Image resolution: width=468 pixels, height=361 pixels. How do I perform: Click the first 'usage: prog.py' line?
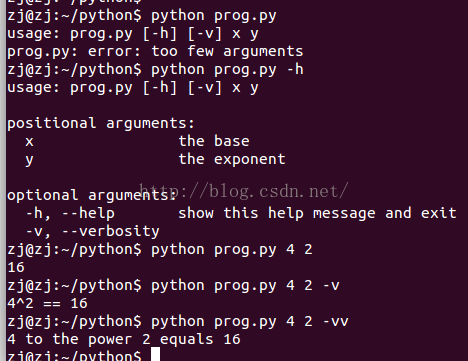click(x=133, y=34)
